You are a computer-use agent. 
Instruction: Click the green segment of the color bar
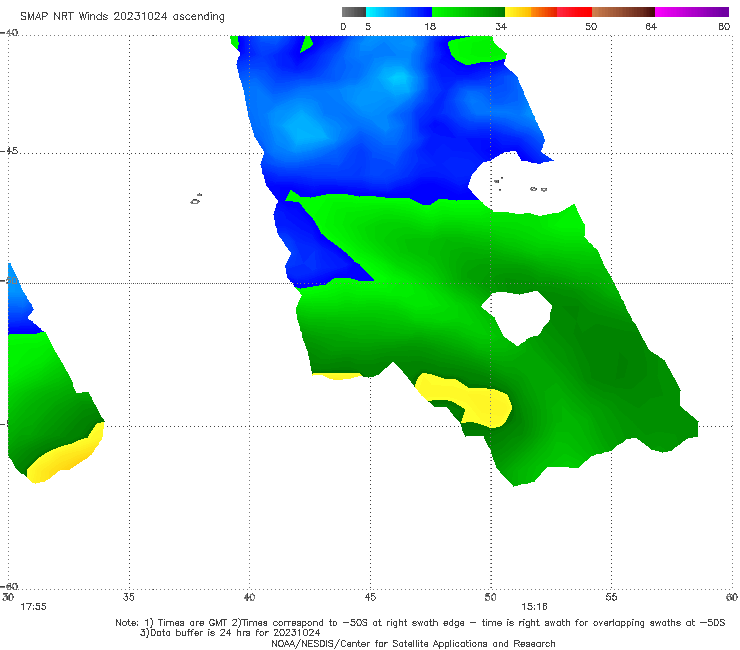tap(468, 12)
